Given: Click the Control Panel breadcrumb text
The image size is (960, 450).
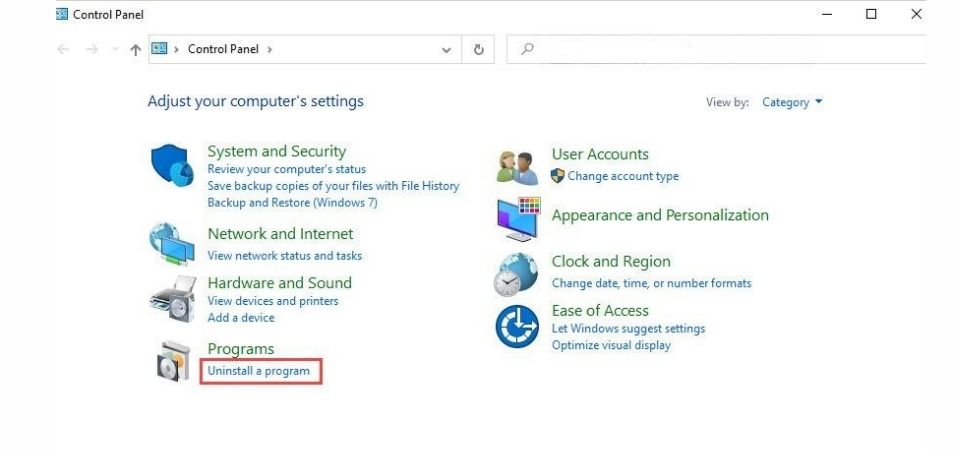Looking at the screenshot, I should 223,49.
